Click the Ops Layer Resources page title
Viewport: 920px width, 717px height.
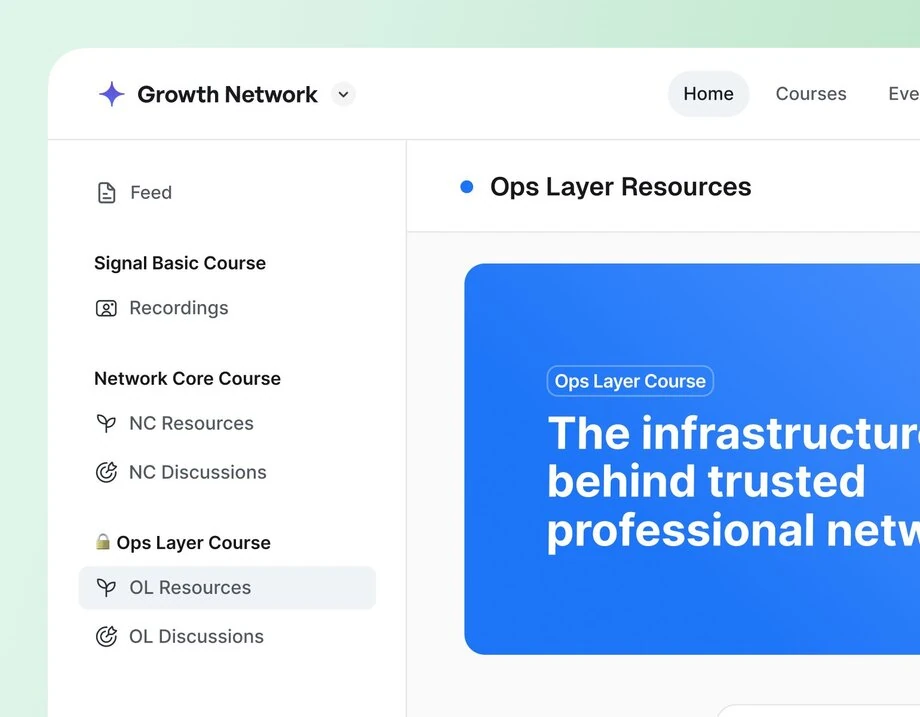pyautogui.click(x=621, y=187)
